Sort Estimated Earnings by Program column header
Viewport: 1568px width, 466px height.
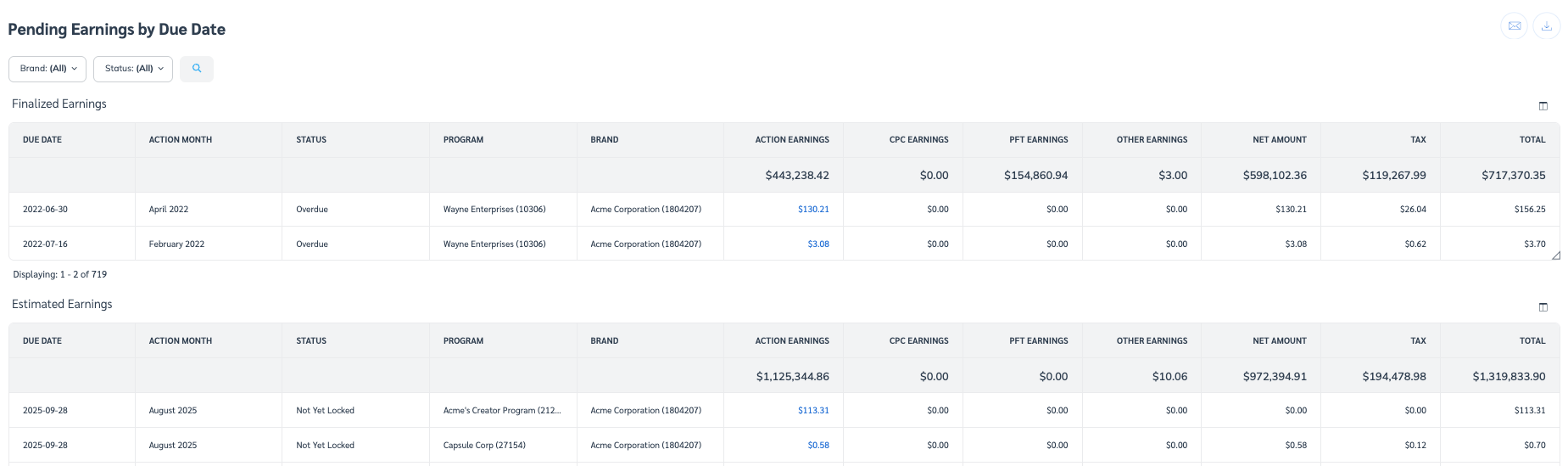463,341
